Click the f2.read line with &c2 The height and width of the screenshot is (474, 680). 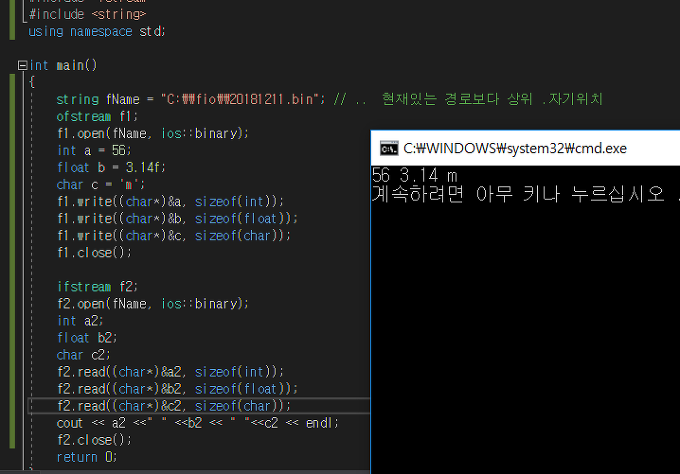coord(174,406)
